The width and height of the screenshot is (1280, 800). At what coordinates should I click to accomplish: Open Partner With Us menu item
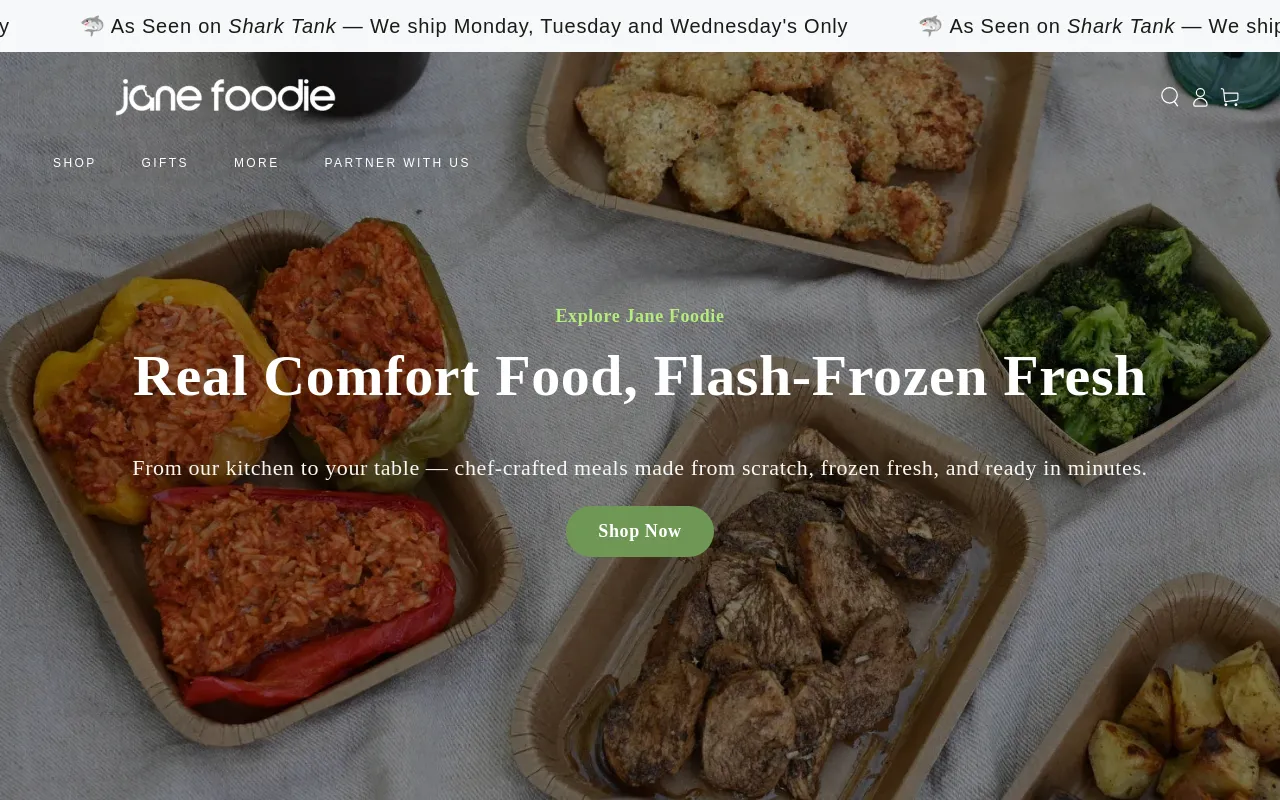(397, 163)
